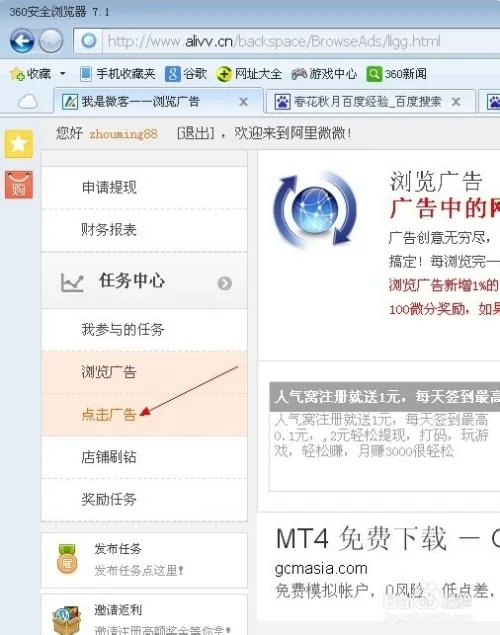Click the 发布任务 link
500x635 pixels.
click(118, 549)
